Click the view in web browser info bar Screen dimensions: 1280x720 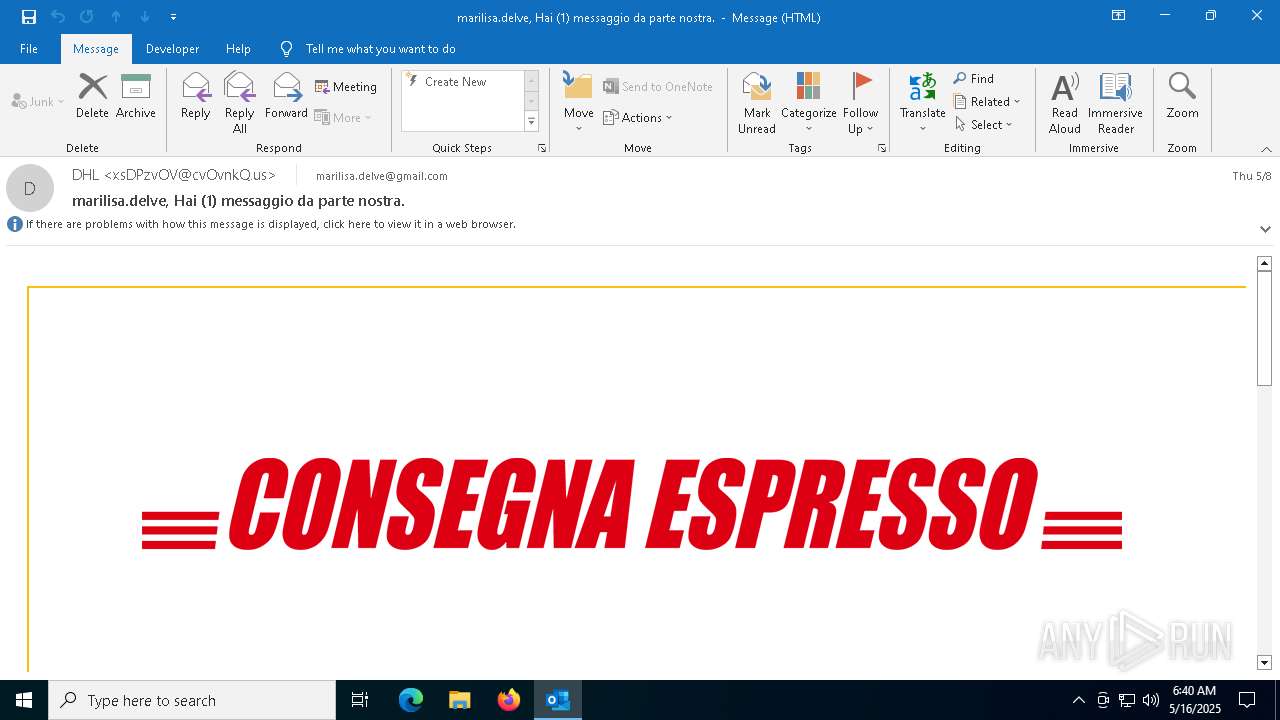point(262,224)
